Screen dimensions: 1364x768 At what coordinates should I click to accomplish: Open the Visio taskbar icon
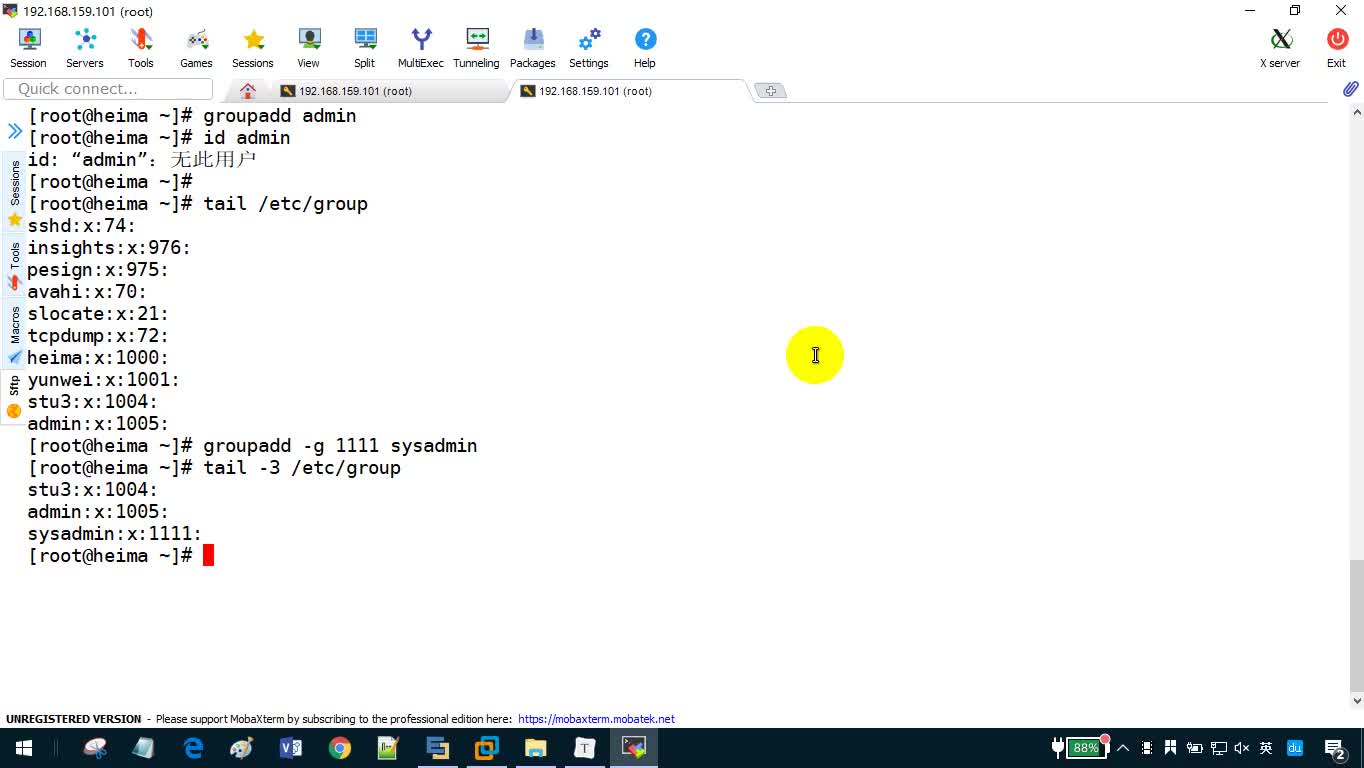[291, 748]
